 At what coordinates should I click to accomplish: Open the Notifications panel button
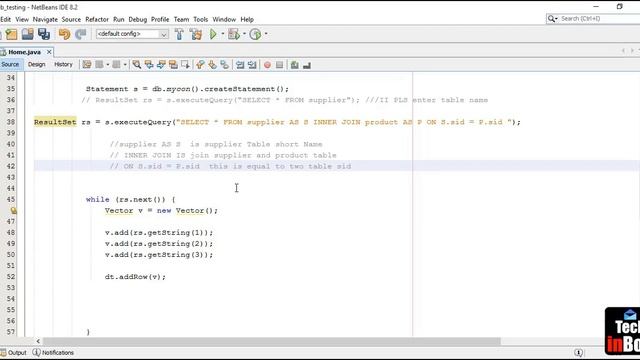[x=53, y=353]
